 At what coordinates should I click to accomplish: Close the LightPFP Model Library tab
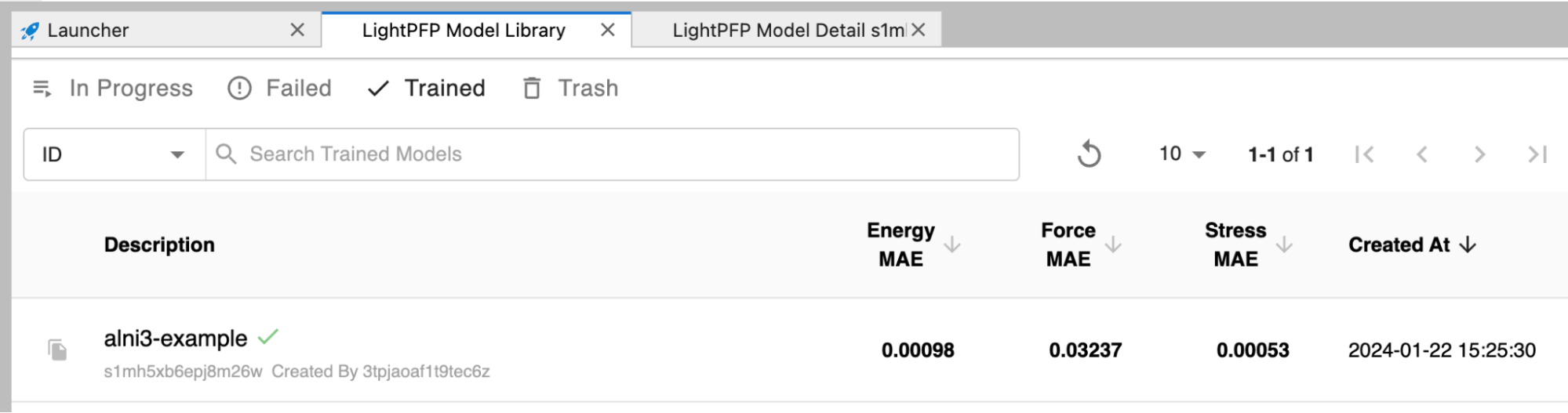pyautogui.click(x=608, y=30)
